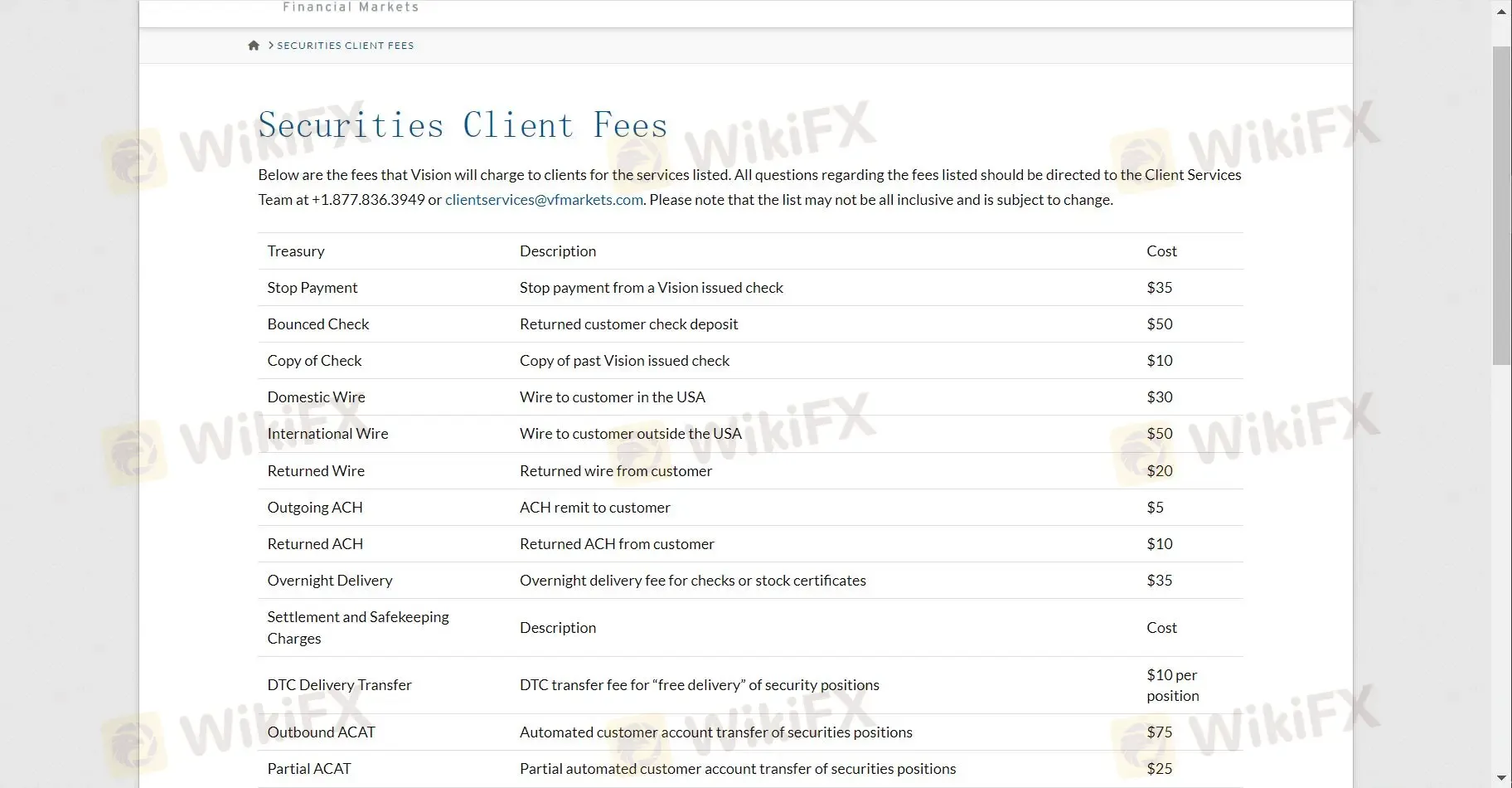This screenshot has height=788, width=1512.
Task: Select the Returned Wire row label
Action: (x=316, y=471)
